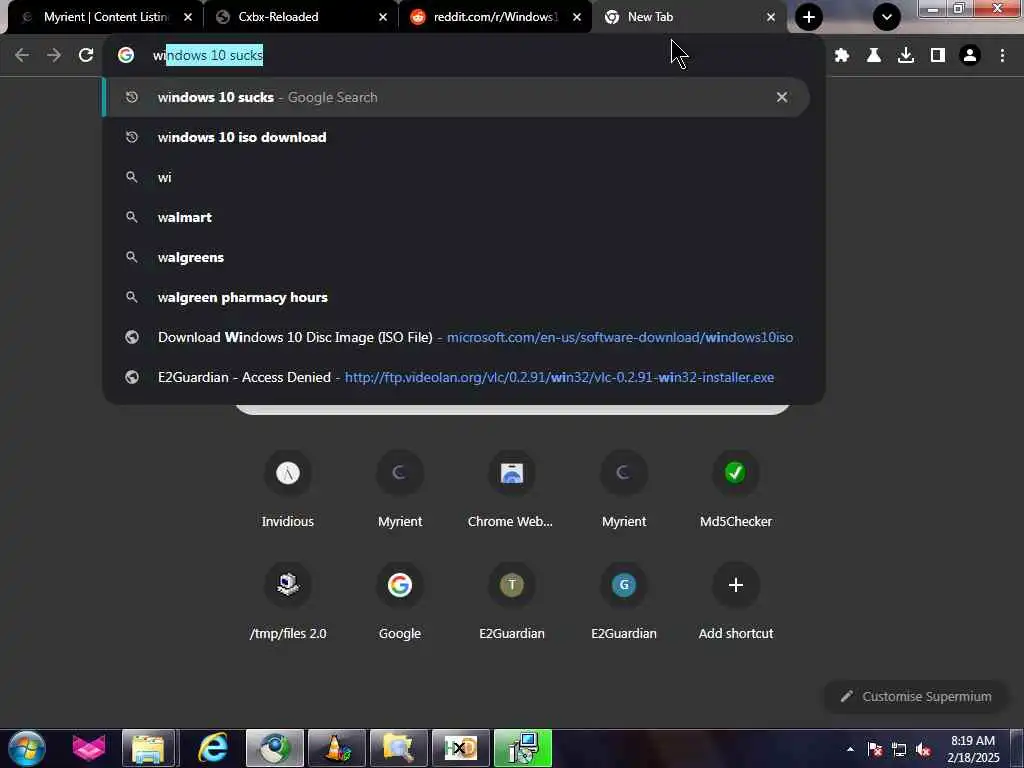Open Windows Explorer folder in taskbar
Image resolution: width=1024 pixels, height=768 pixels.
click(x=149, y=748)
